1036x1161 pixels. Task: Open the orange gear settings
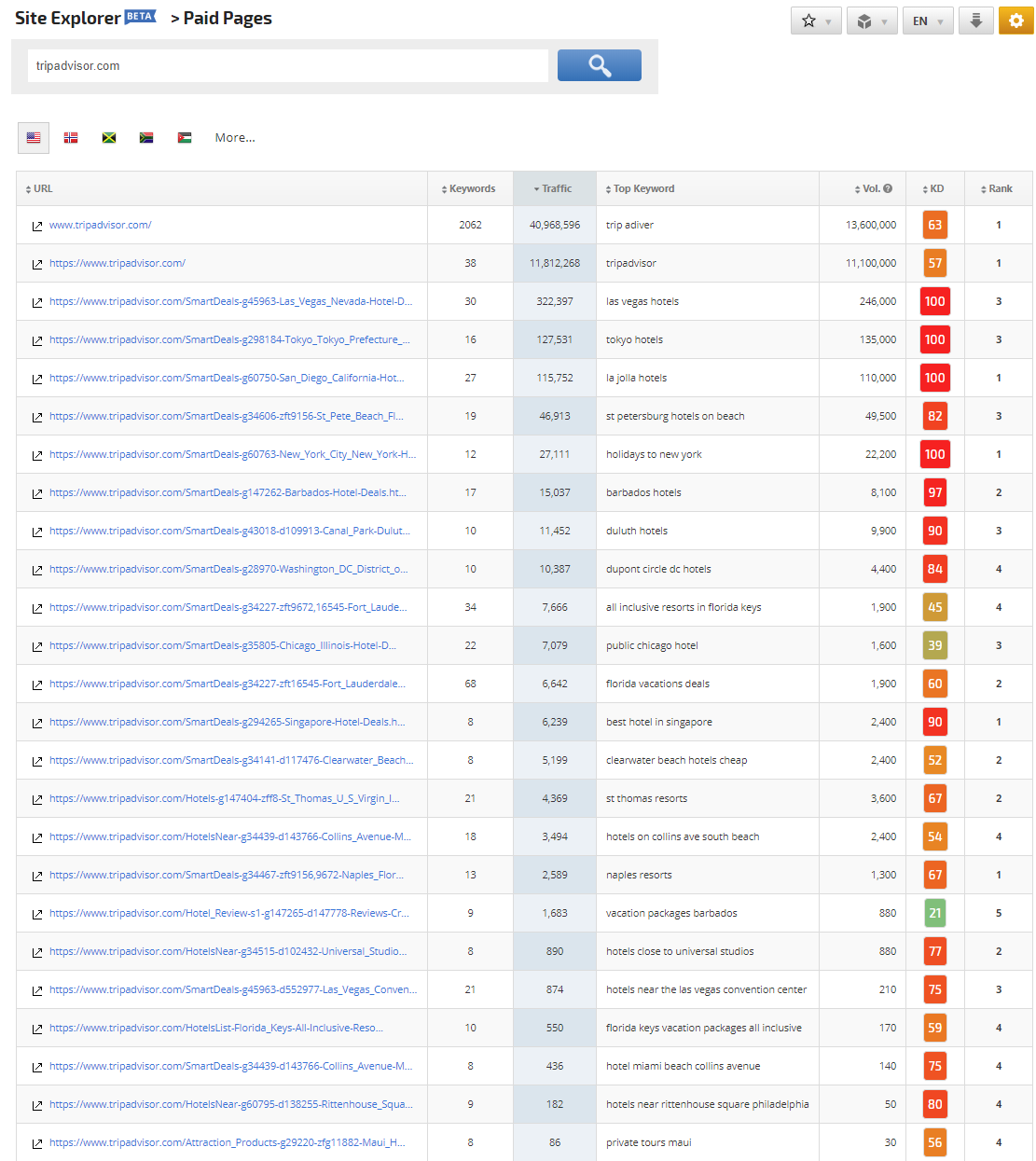1015,21
